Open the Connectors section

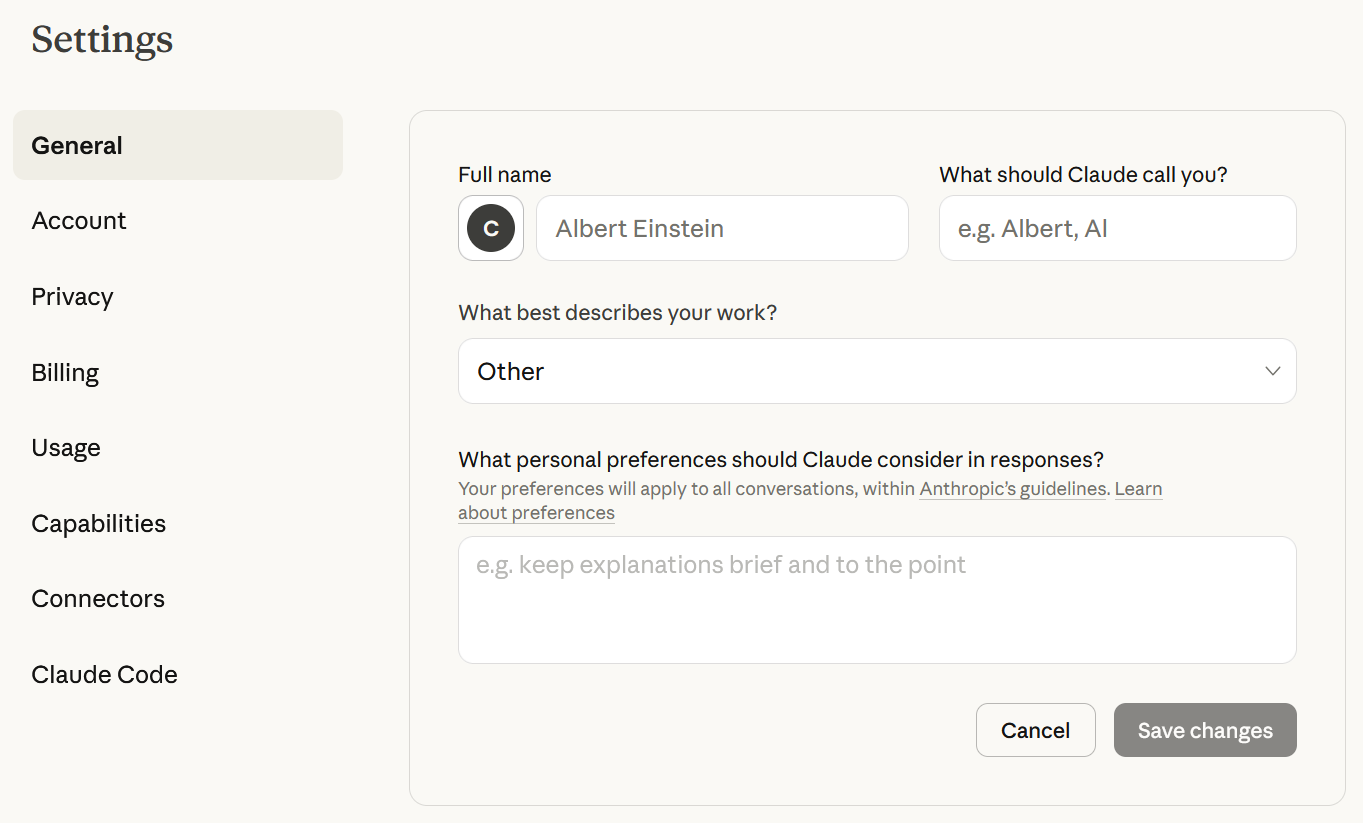(98, 599)
